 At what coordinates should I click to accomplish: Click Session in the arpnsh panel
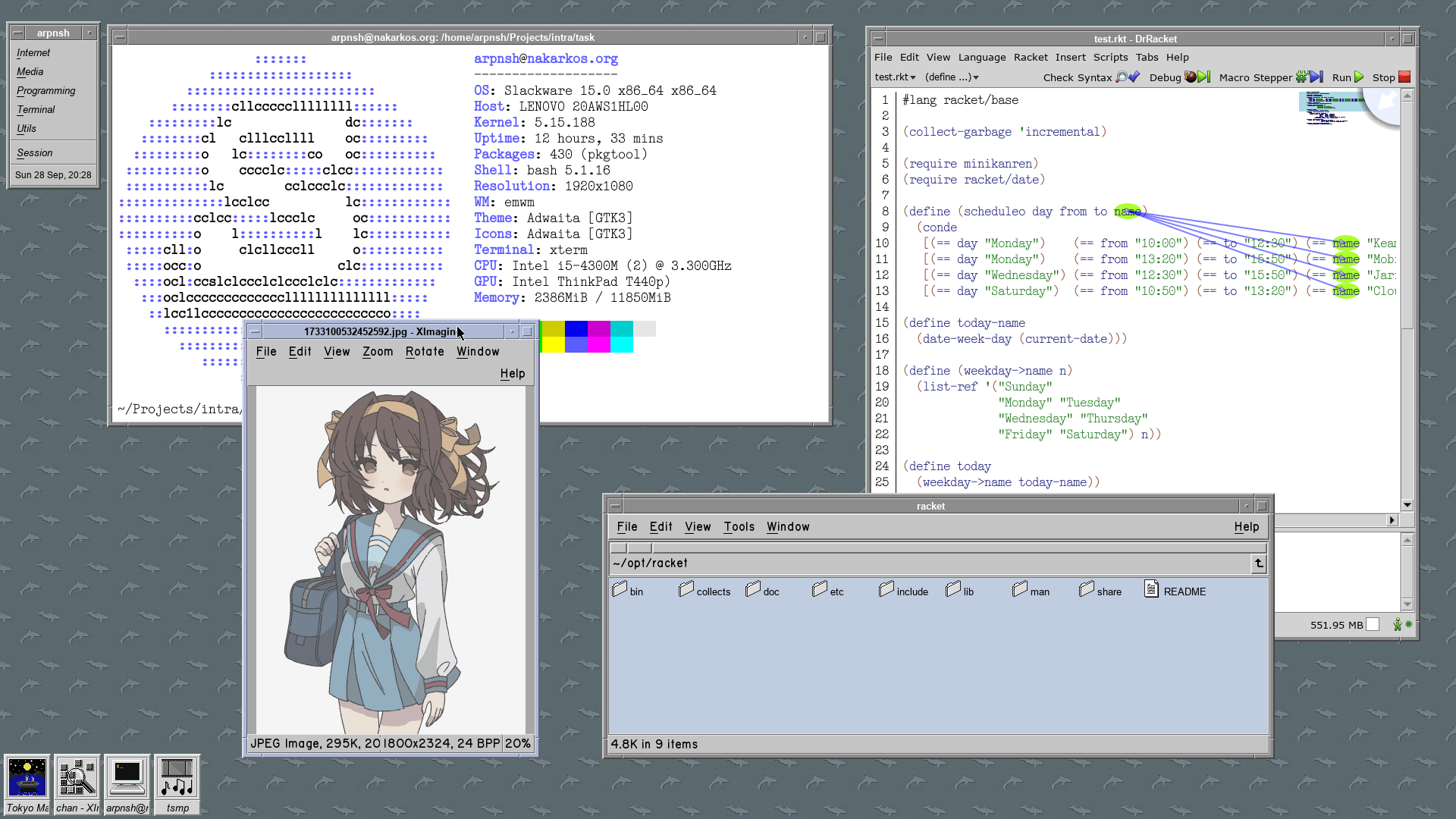coord(35,153)
